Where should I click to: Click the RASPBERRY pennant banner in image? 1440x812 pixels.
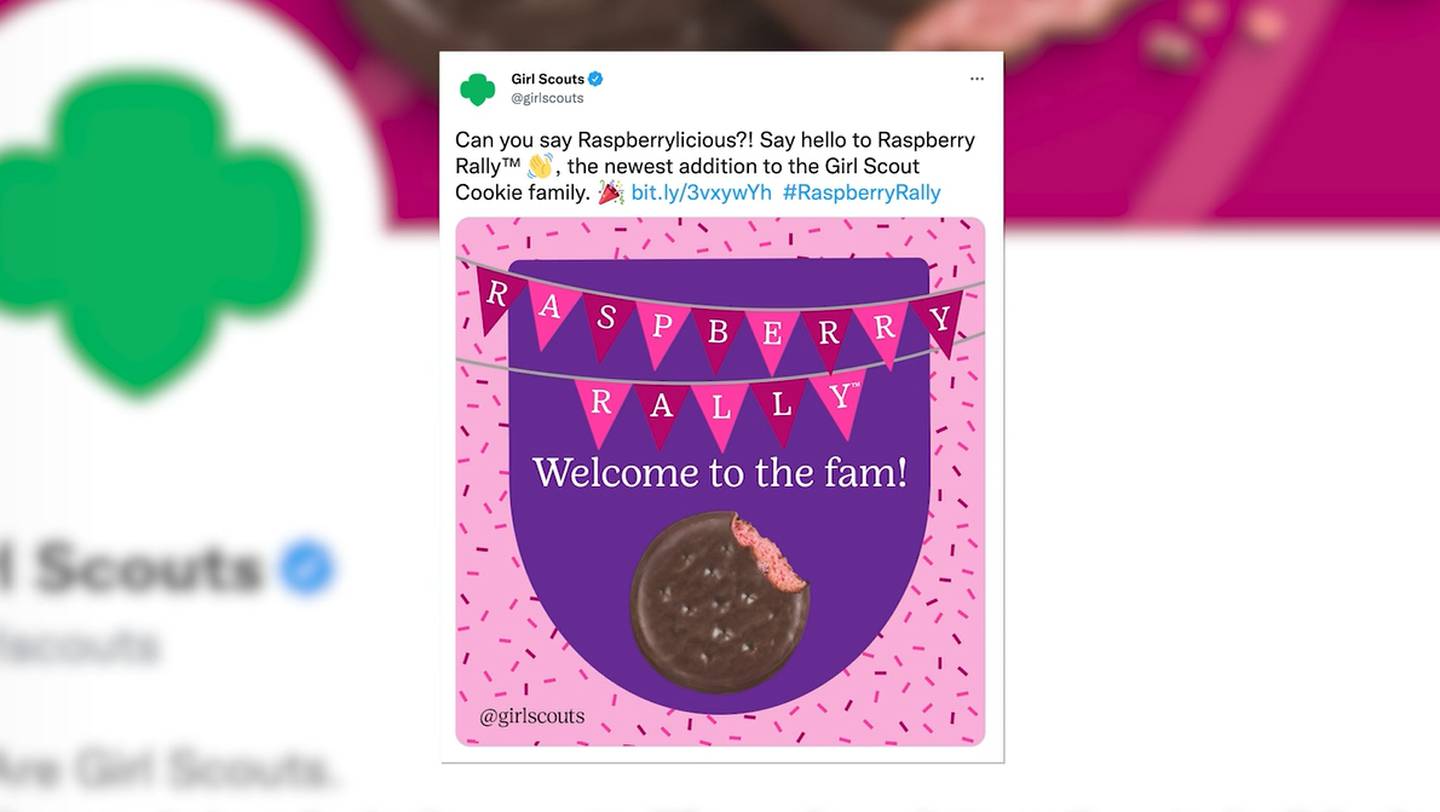pos(720,316)
